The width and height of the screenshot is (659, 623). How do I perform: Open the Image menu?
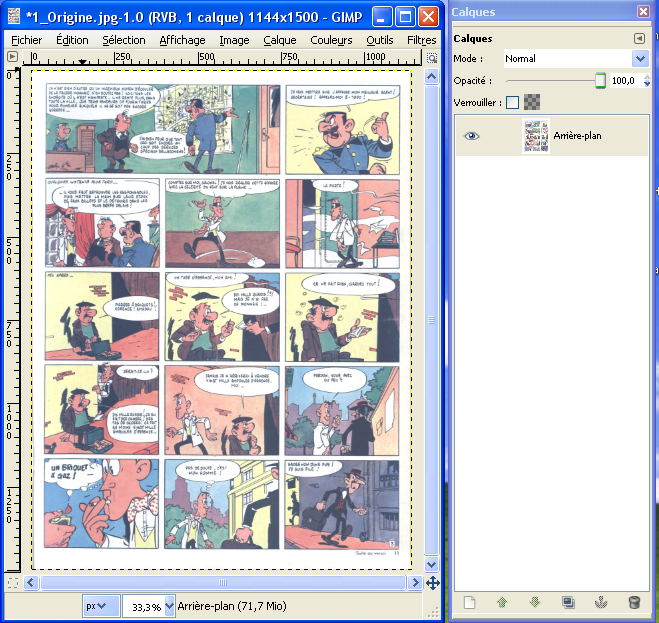click(x=234, y=40)
